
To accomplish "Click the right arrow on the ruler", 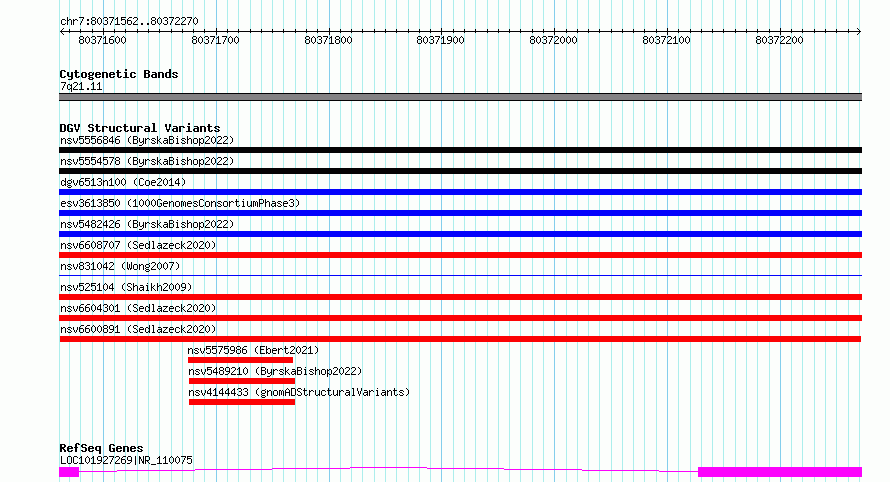I will tap(859, 32).
